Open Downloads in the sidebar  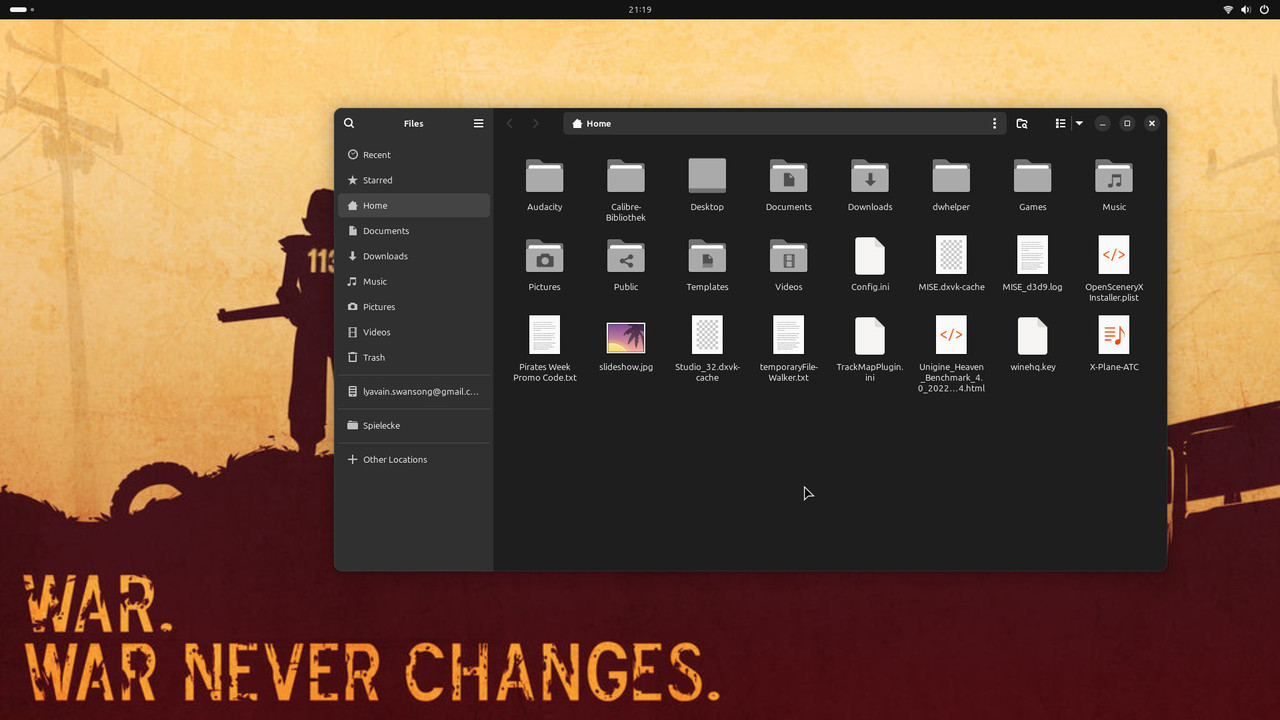(414, 256)
